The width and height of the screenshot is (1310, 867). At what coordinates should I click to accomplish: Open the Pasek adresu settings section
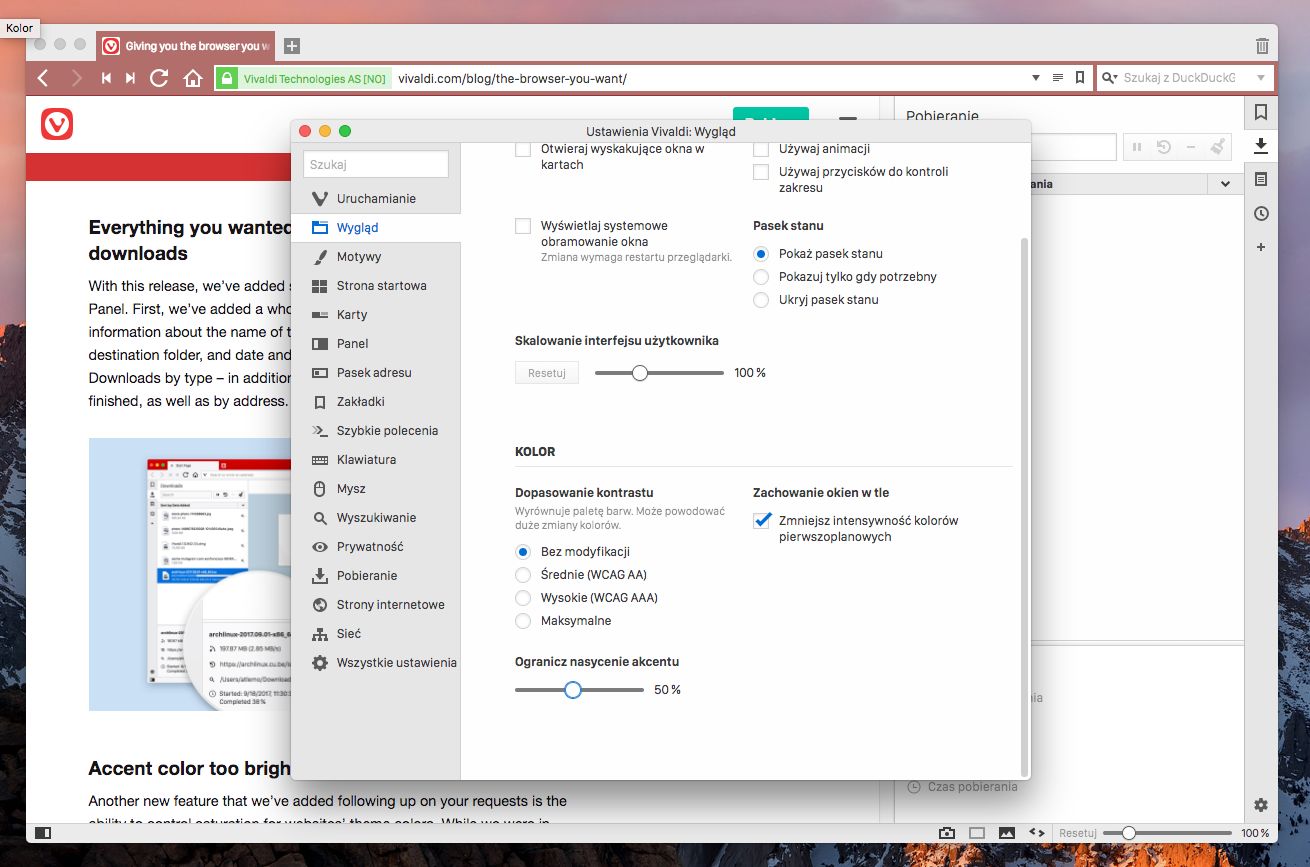coord(376,373)
